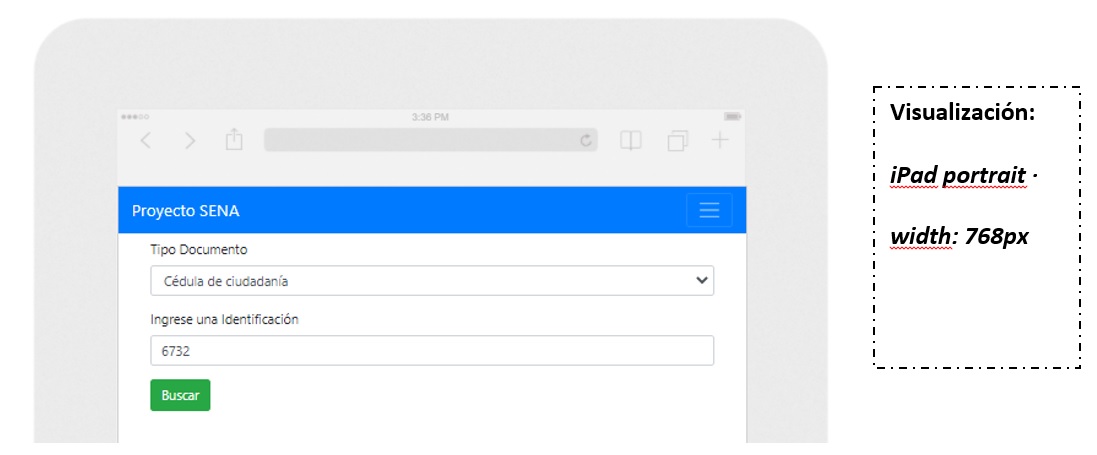The height and width of the screenshot is (455, 1097).
Task: Focus the identification field containing 6732
Action: (432, 351)
